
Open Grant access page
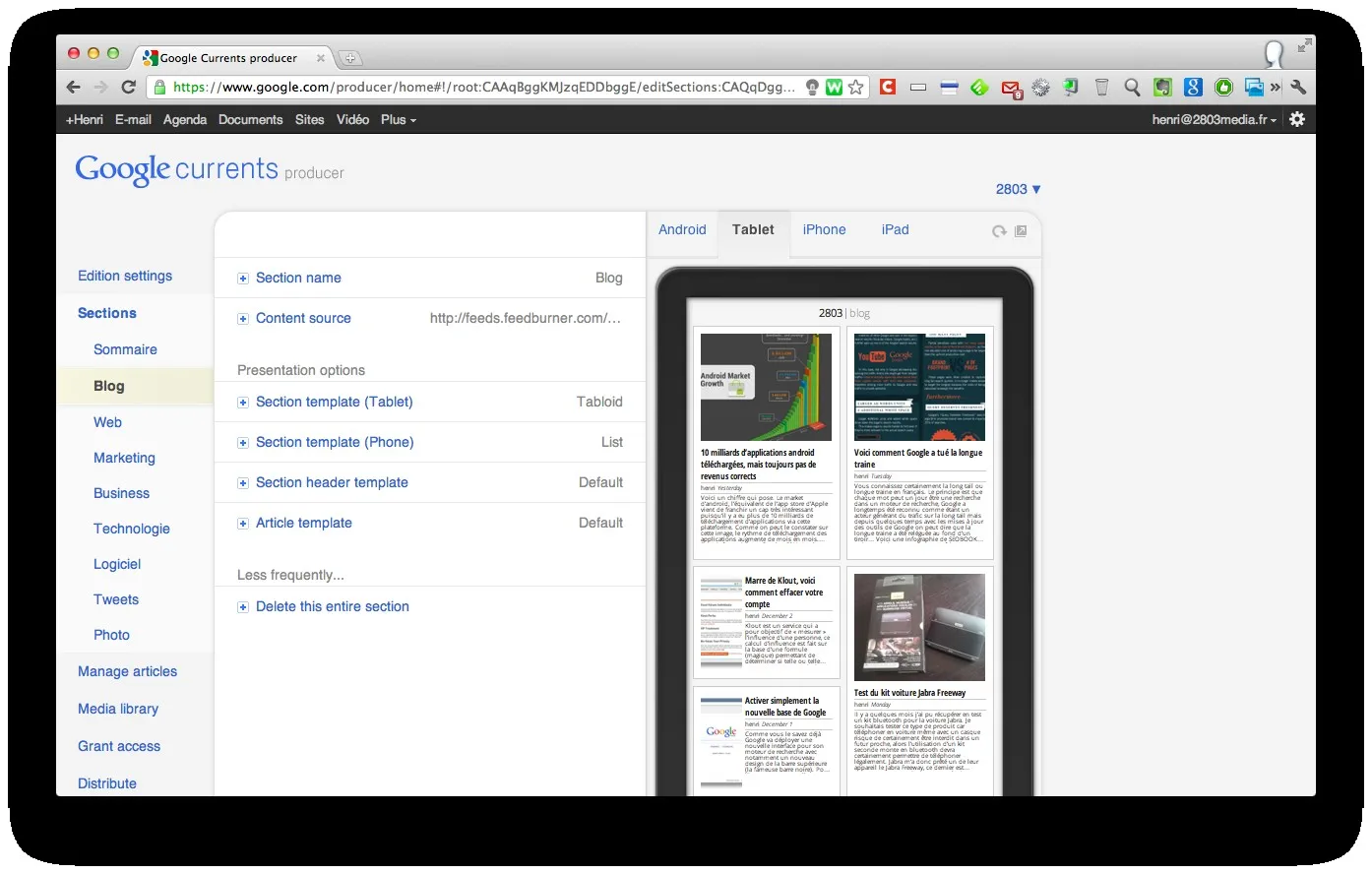[119, 746]
